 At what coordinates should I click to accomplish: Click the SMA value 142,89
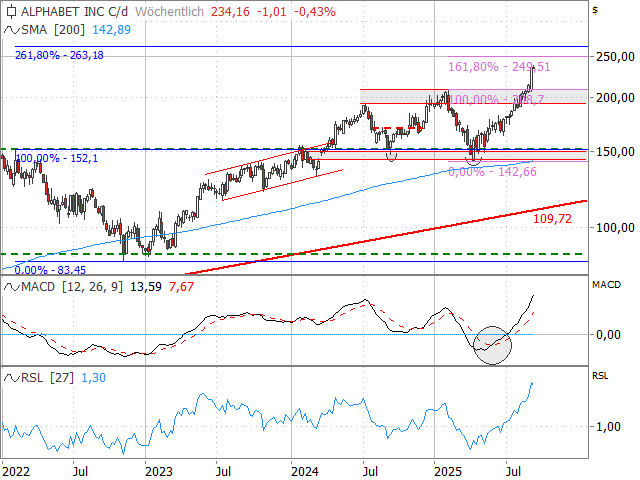[111, 30]
